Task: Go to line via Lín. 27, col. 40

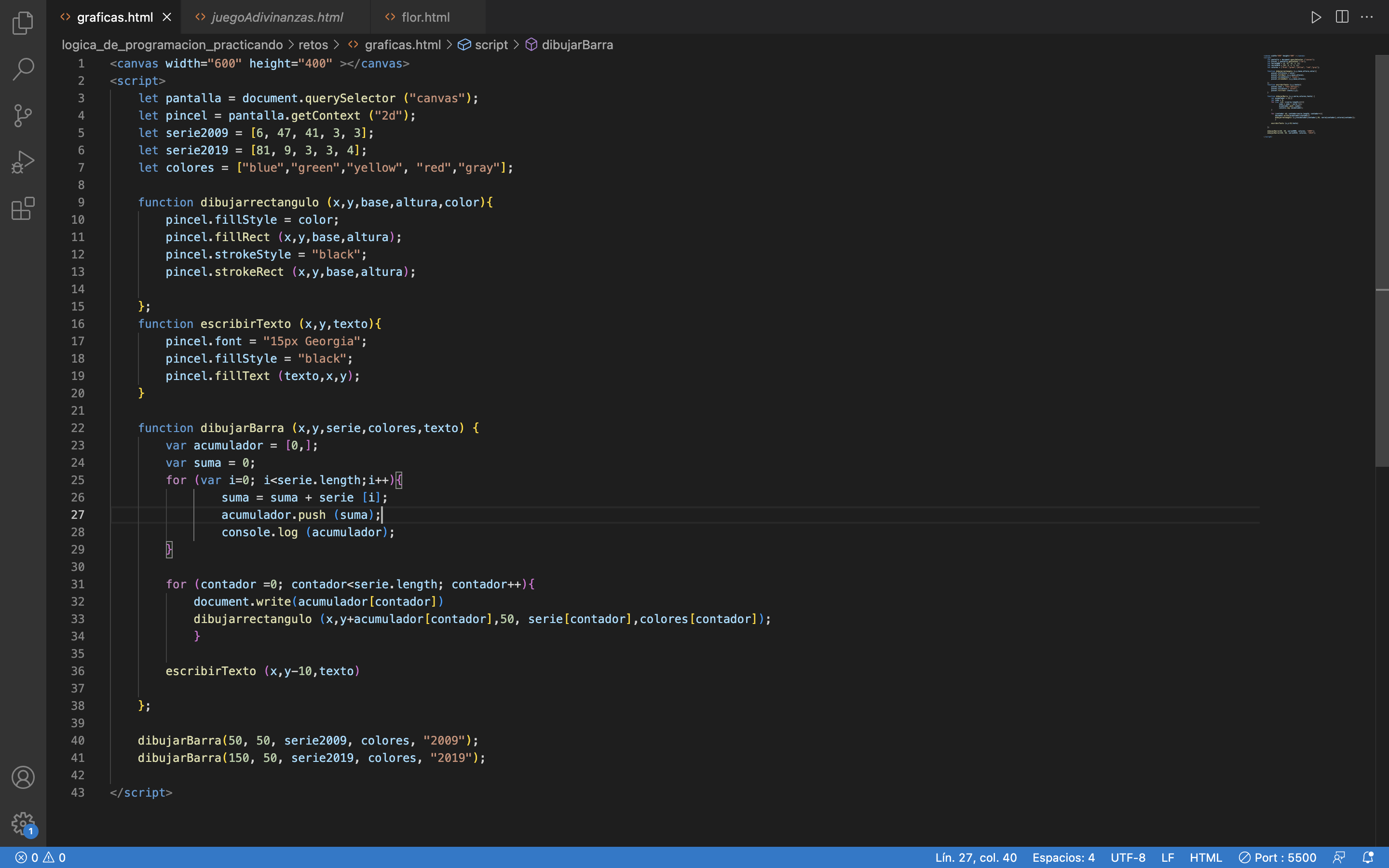Action: pyautogui.click(x=976, y=858)
